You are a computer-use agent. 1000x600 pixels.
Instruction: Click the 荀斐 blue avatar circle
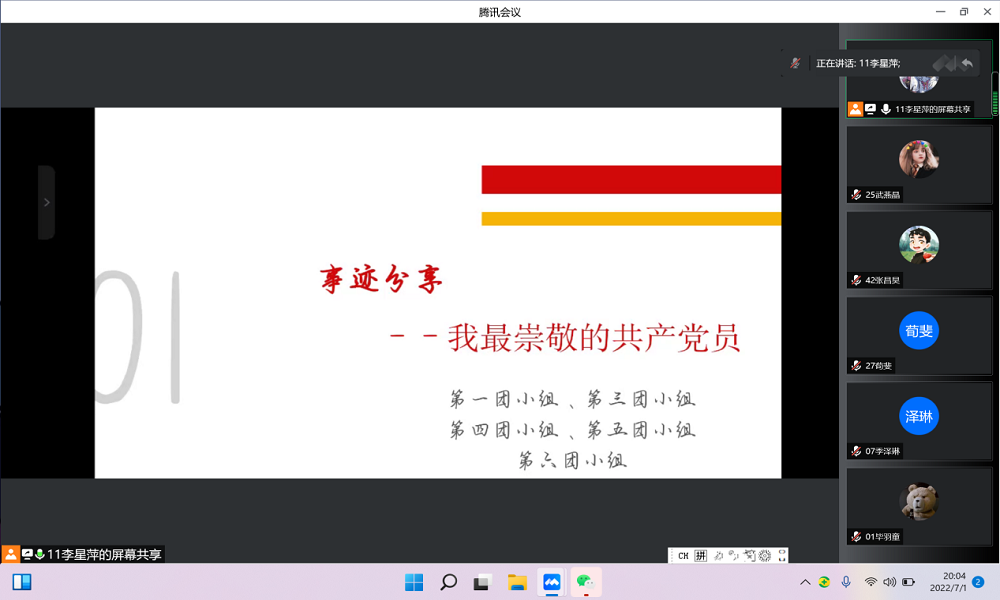point(919,331)
